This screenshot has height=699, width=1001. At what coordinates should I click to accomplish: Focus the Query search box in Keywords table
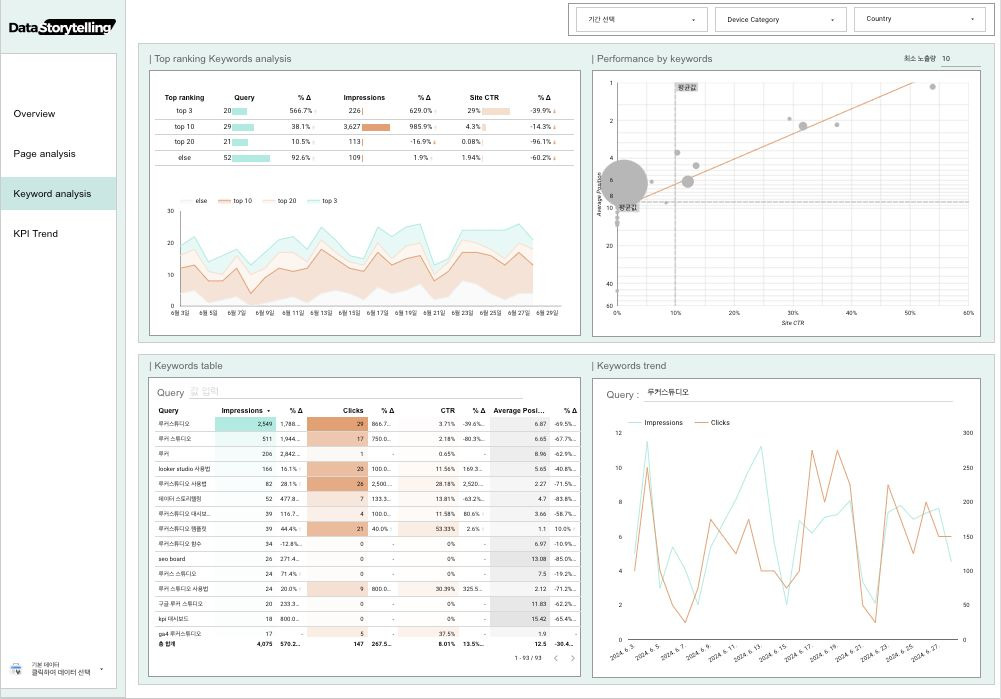[355, 392]
